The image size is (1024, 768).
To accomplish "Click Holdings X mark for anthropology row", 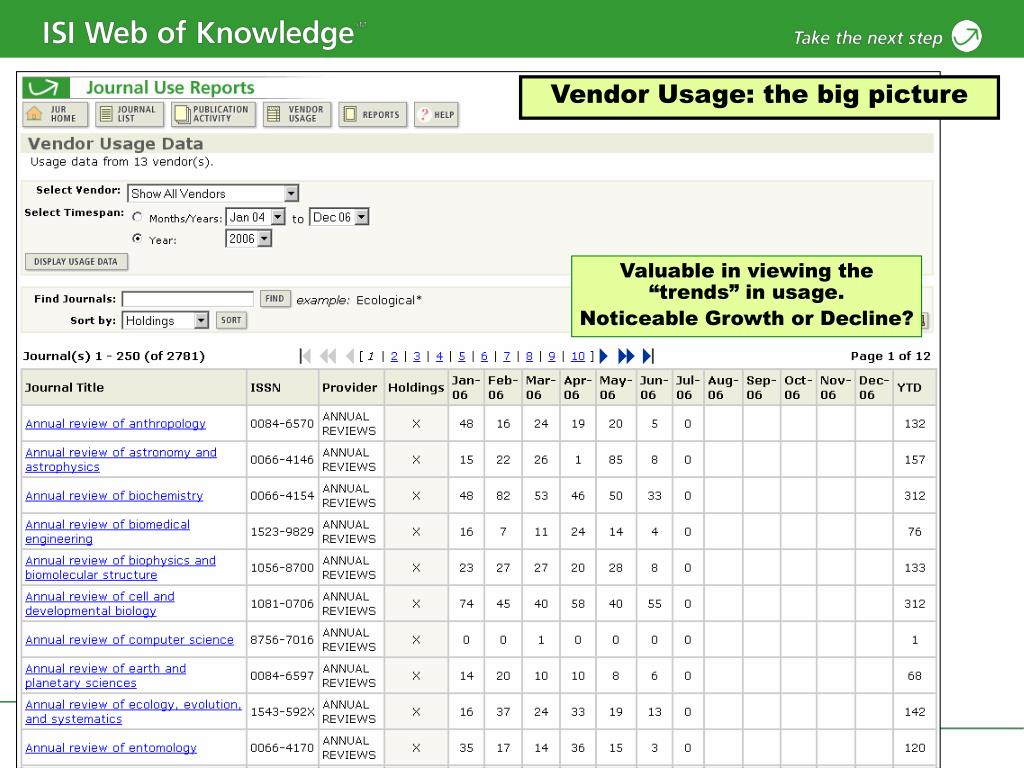I will pyautogui.click(x=416, y=423).
